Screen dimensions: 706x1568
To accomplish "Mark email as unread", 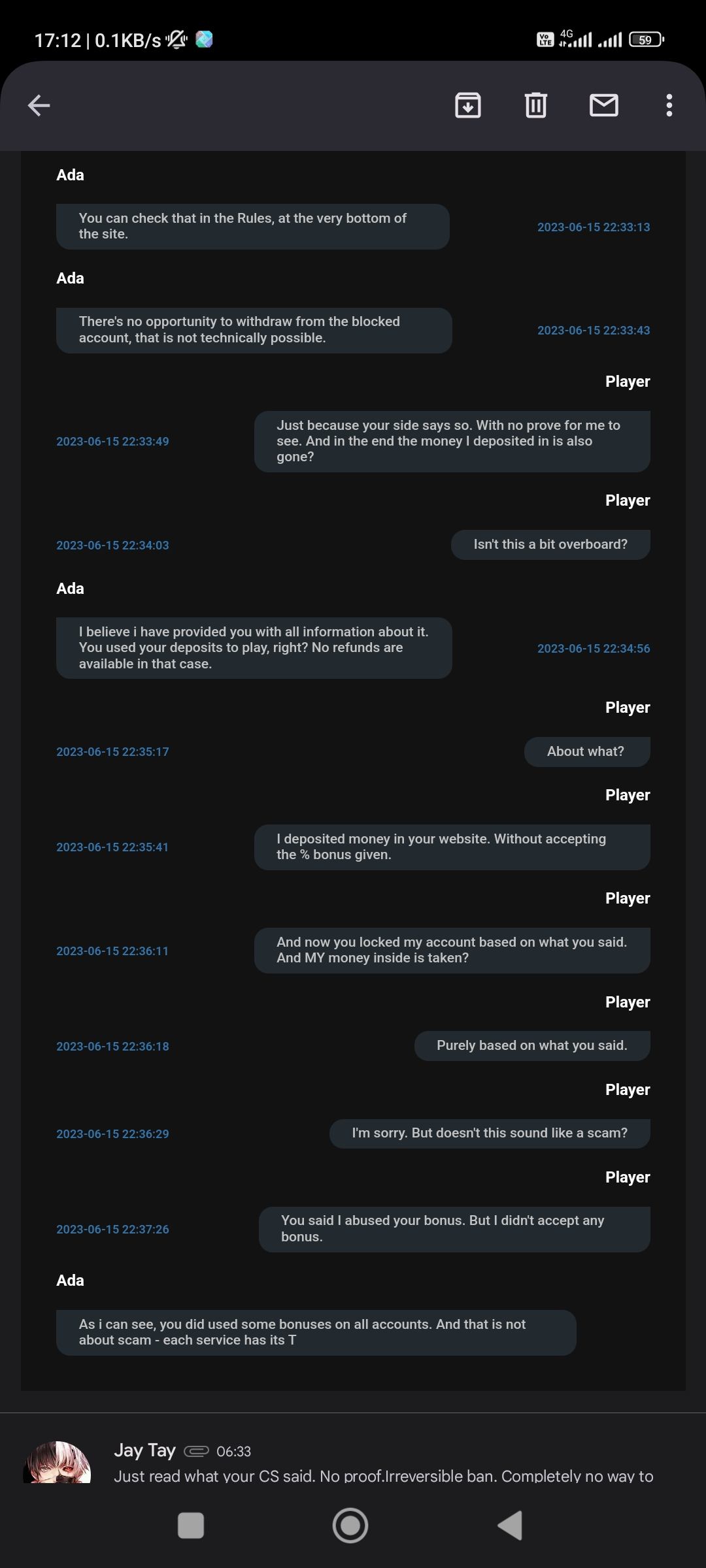I will click(x=604, y=105).
